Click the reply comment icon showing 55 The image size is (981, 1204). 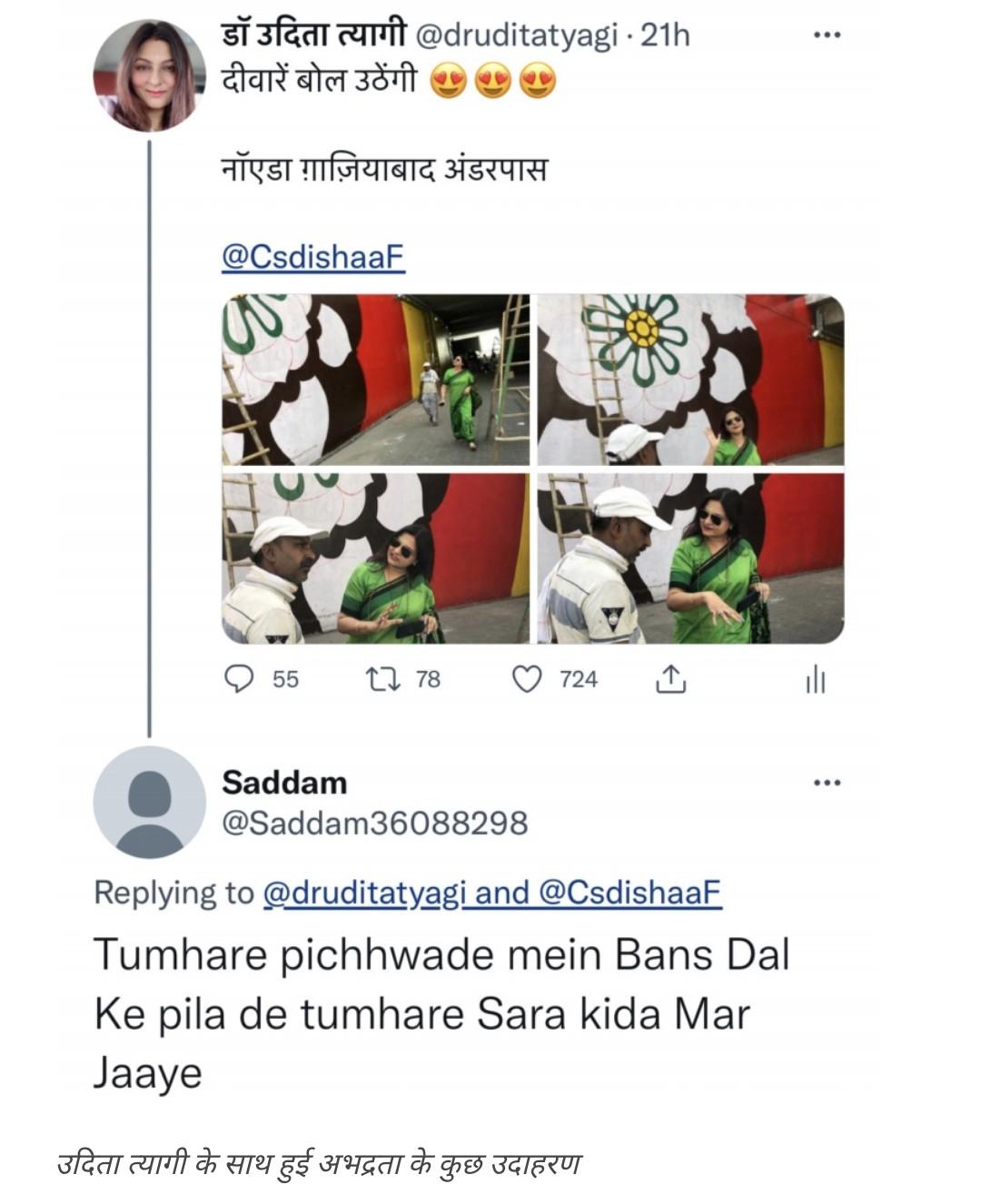tap(239, 678)
